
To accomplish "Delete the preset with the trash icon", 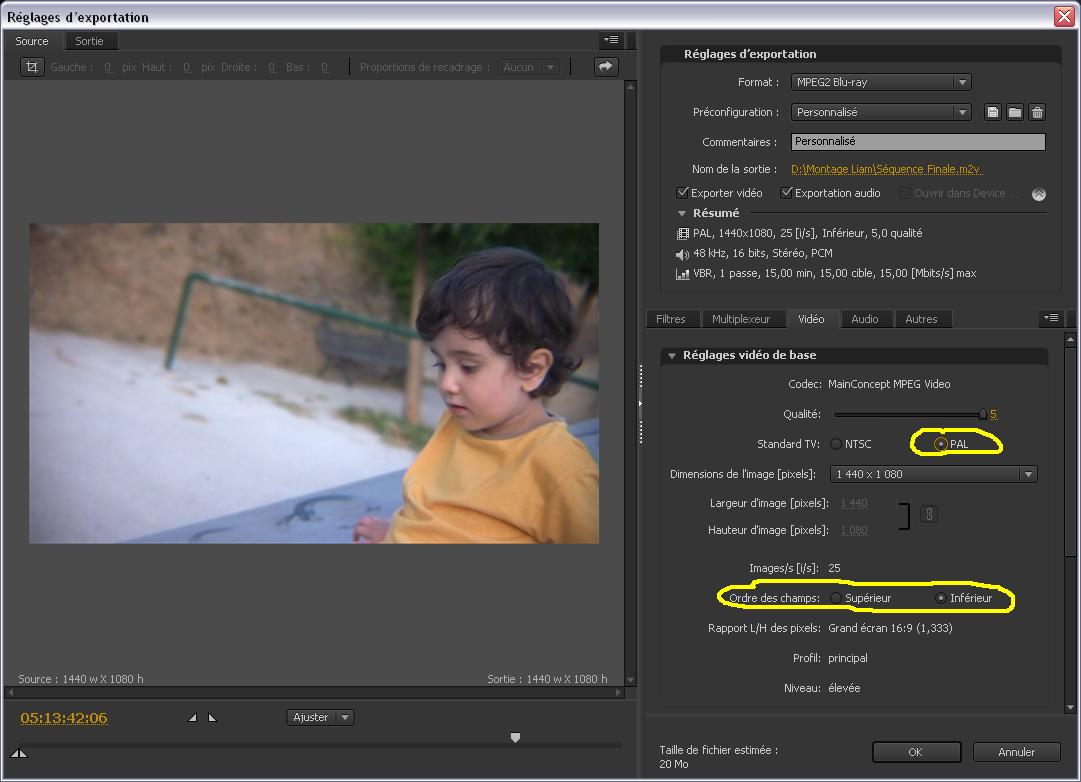I will tap(1037, 113).
